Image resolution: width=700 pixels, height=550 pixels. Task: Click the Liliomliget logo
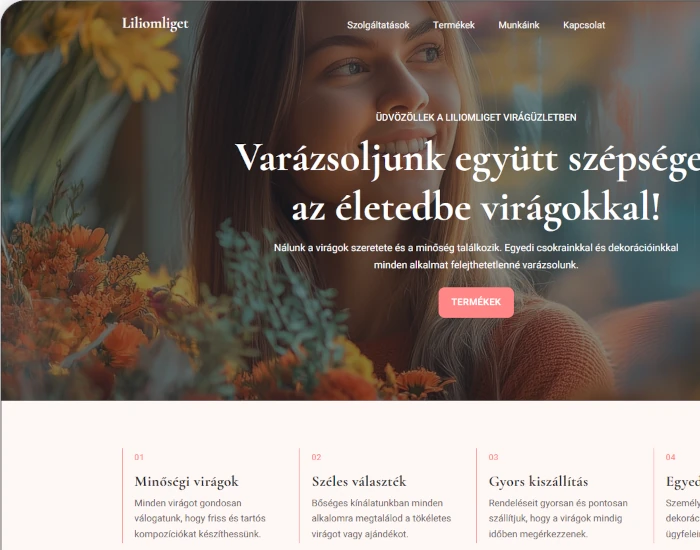155,24
